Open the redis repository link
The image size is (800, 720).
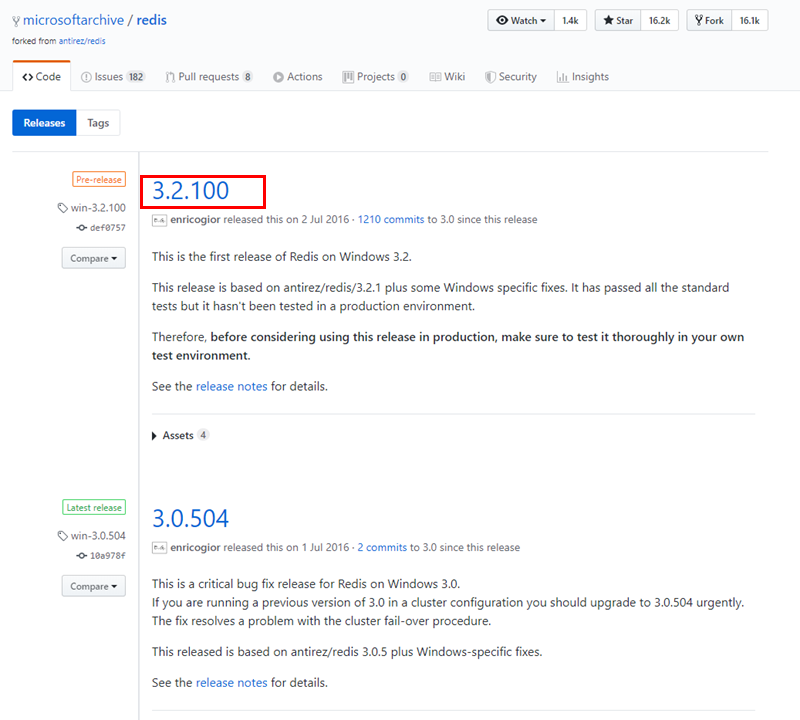point(152,20)
